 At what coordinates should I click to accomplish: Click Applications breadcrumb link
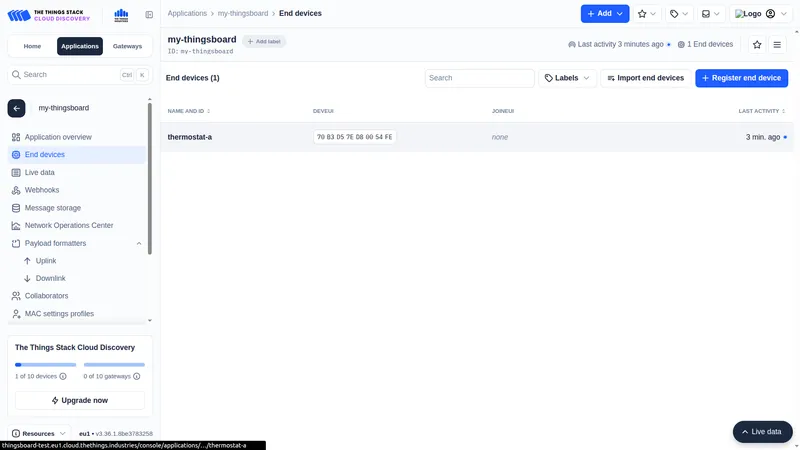[187, 13]
